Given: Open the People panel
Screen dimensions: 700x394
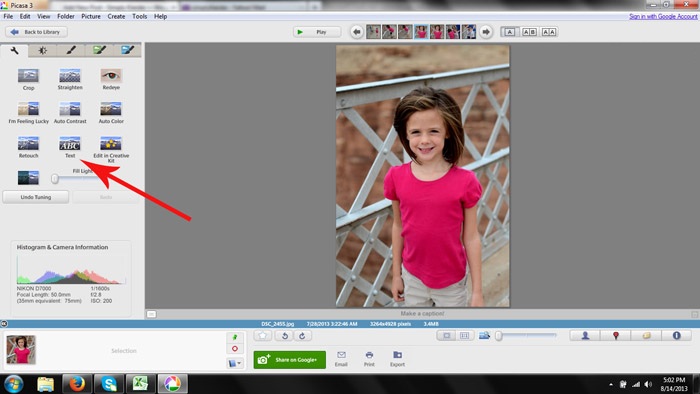Looking at the screenshot, I should pyautogui.click(x=585, y=336).
